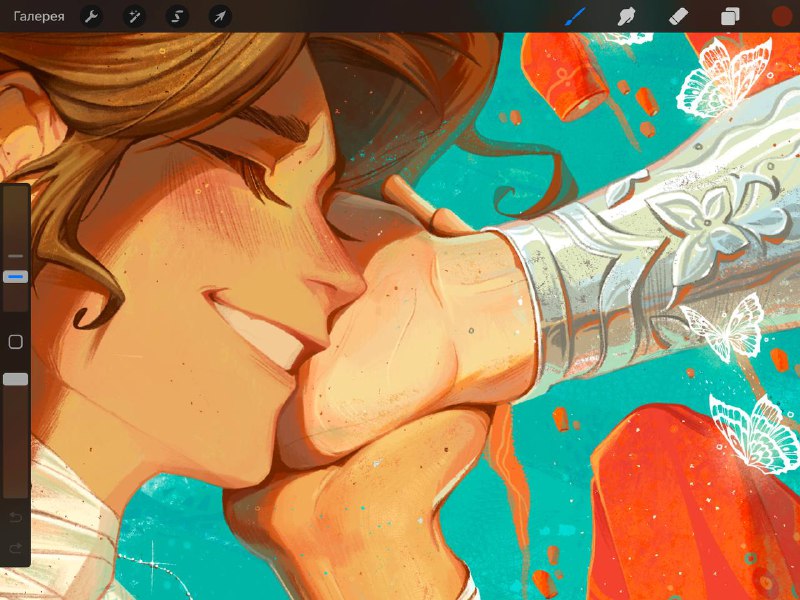800x600 pixels.
Task: Open the active color picker circle
Action: tap(781, 17)
